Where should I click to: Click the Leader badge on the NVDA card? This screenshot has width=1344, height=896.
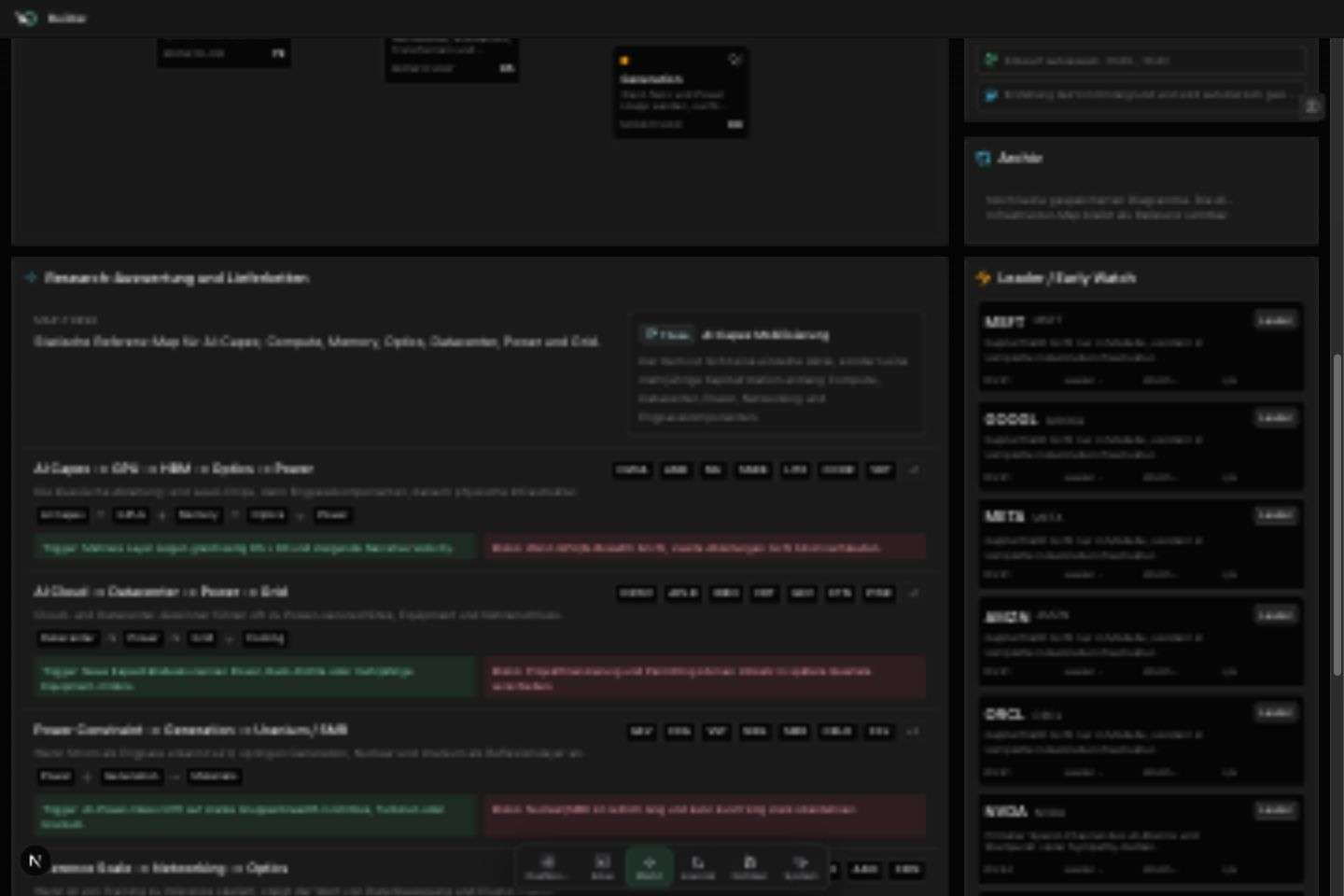[1275, 810]
